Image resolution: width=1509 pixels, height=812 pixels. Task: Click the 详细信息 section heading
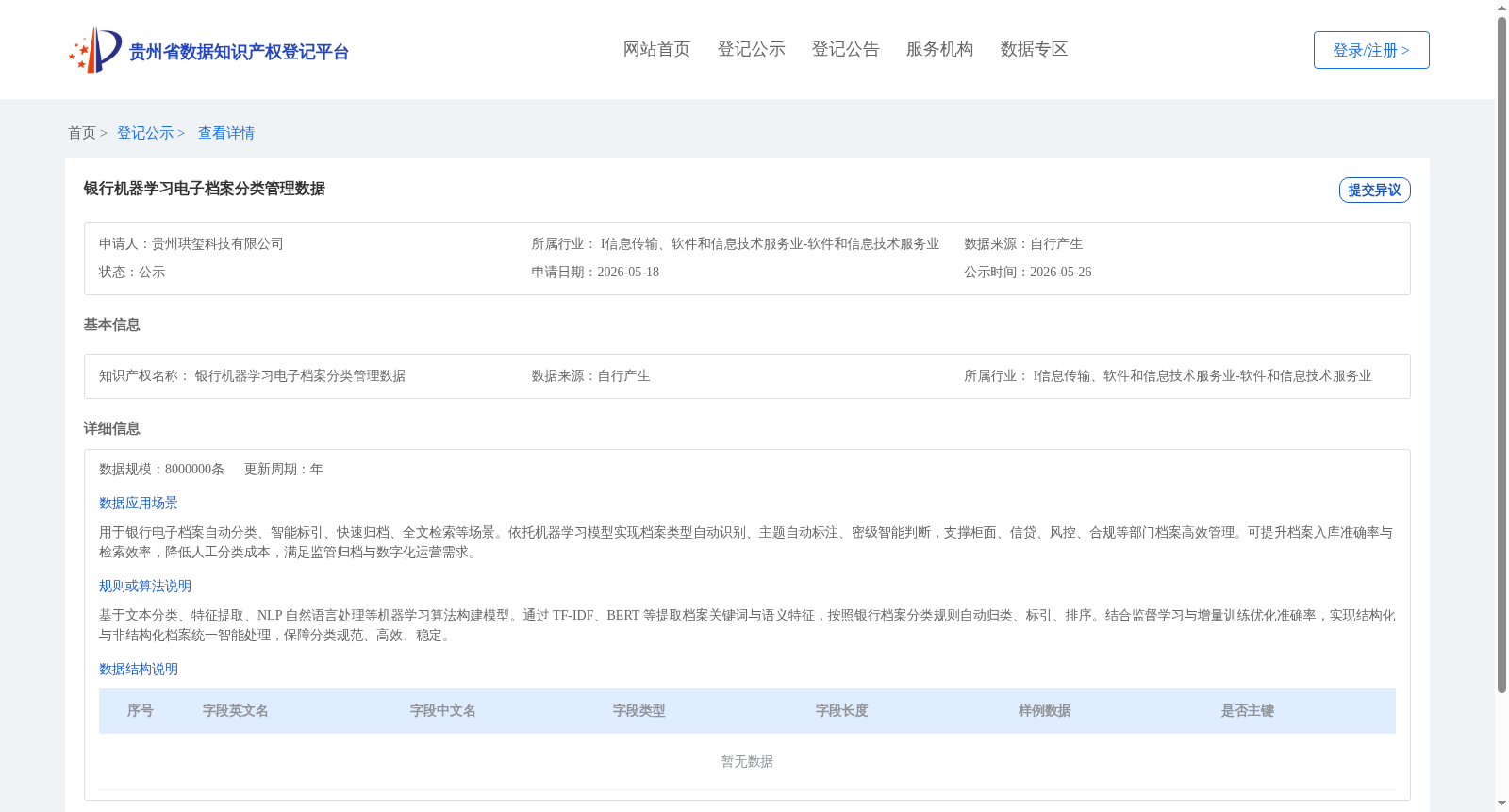click(111, 428)
